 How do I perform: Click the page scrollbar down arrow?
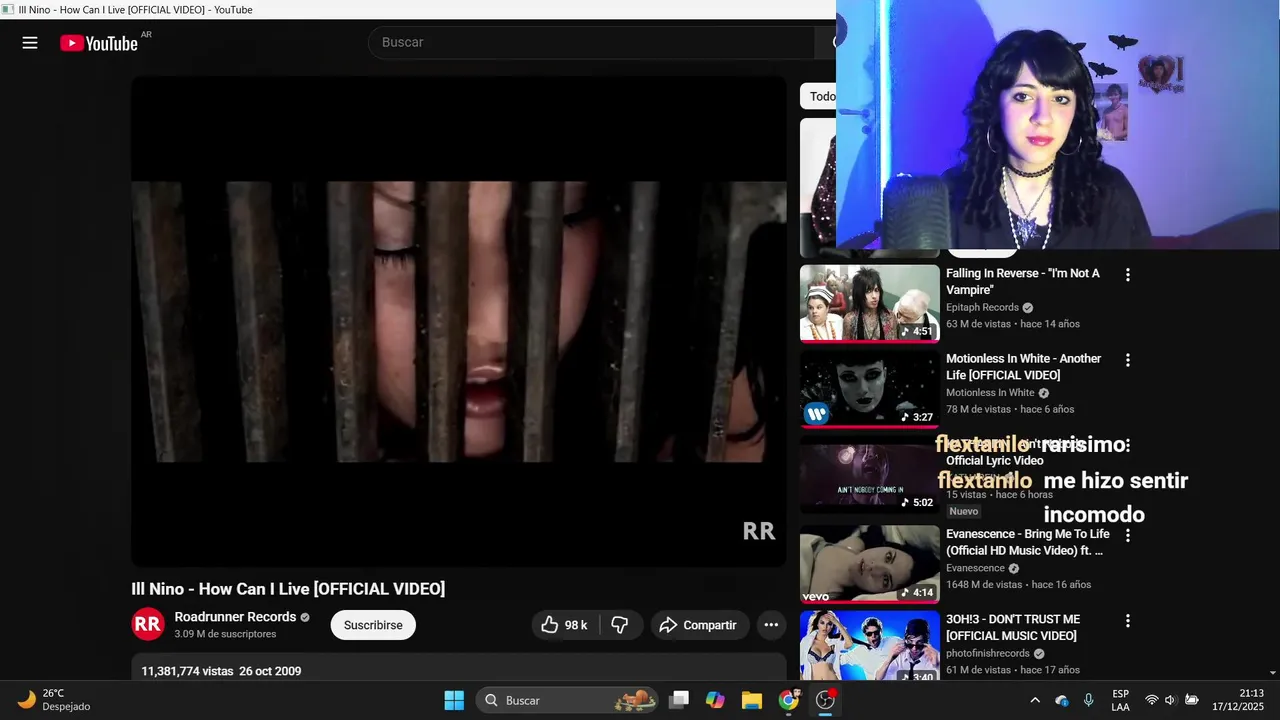point(1273,674)
